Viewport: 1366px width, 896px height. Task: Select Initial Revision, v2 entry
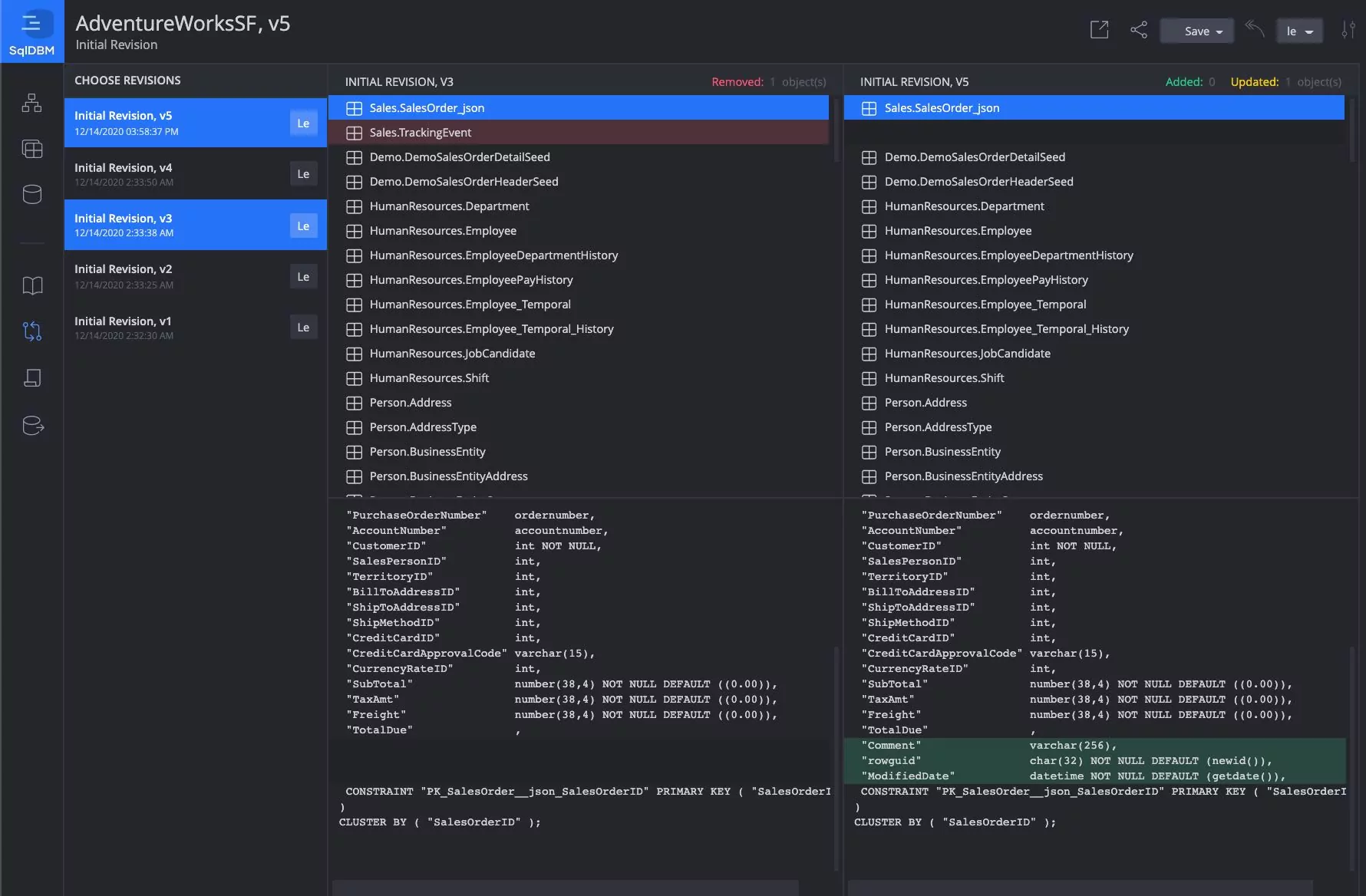coord(177,276)
